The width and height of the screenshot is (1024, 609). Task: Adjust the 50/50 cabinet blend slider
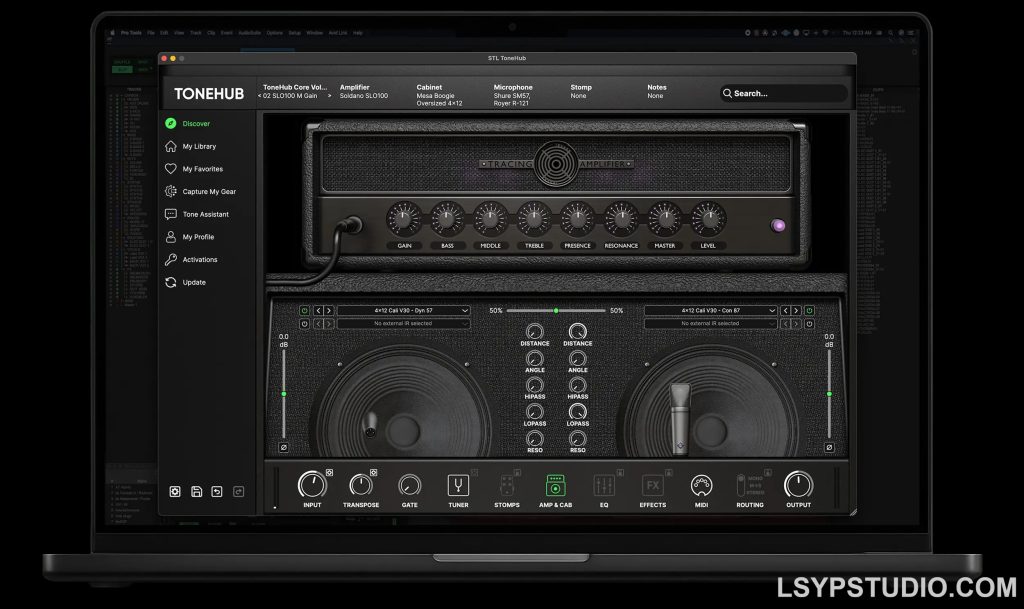pos(556,310)
